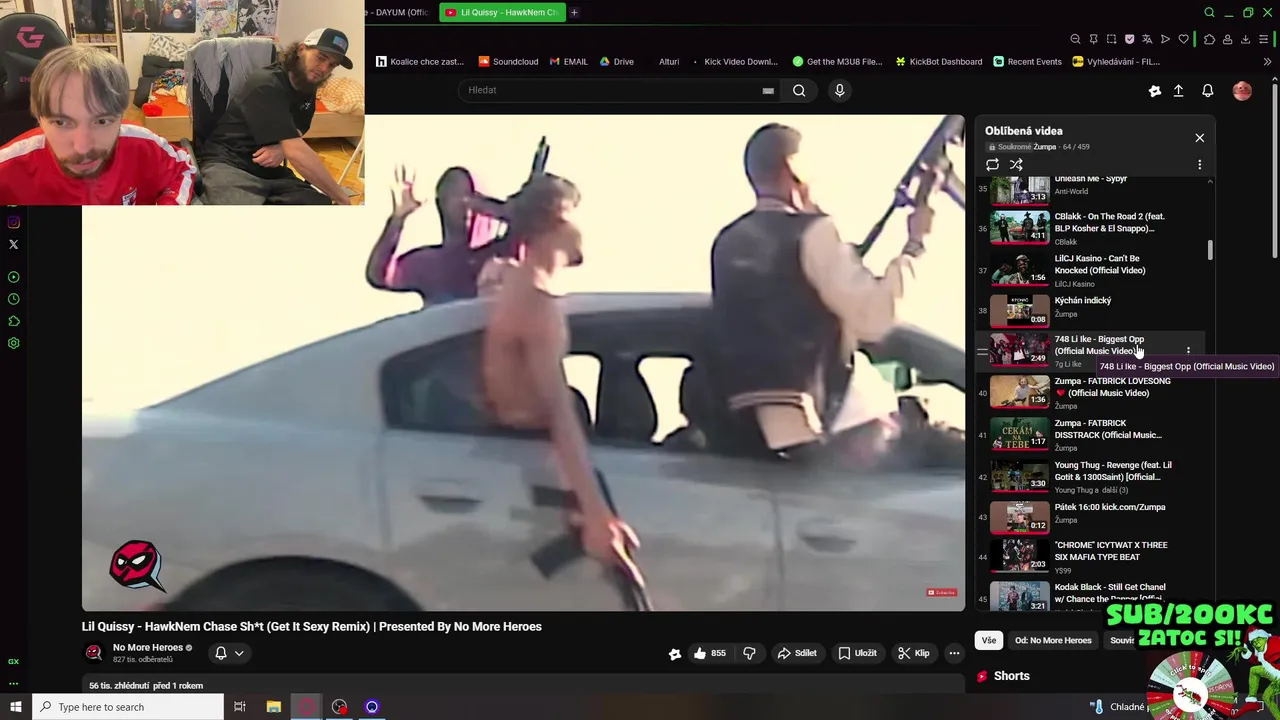
Task: Select the Vše filter chip
Action: tap(989, 640)
